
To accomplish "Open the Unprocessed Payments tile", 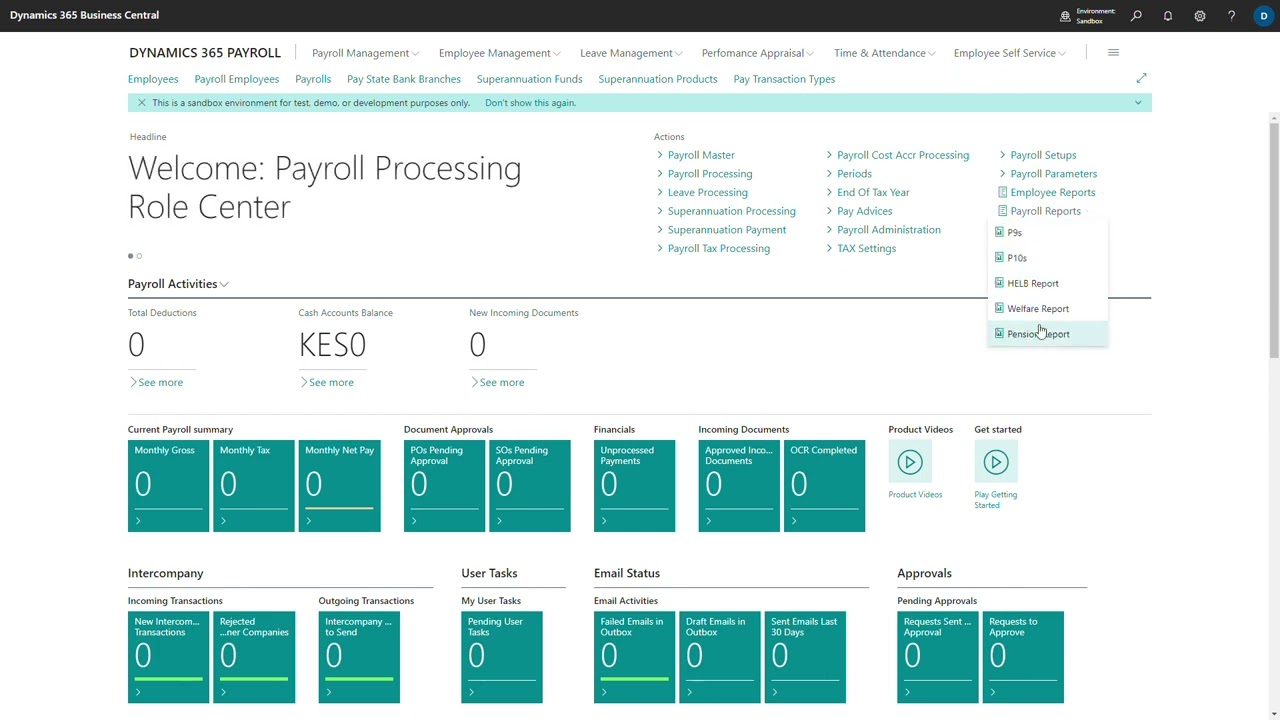I will pos(634,486).
